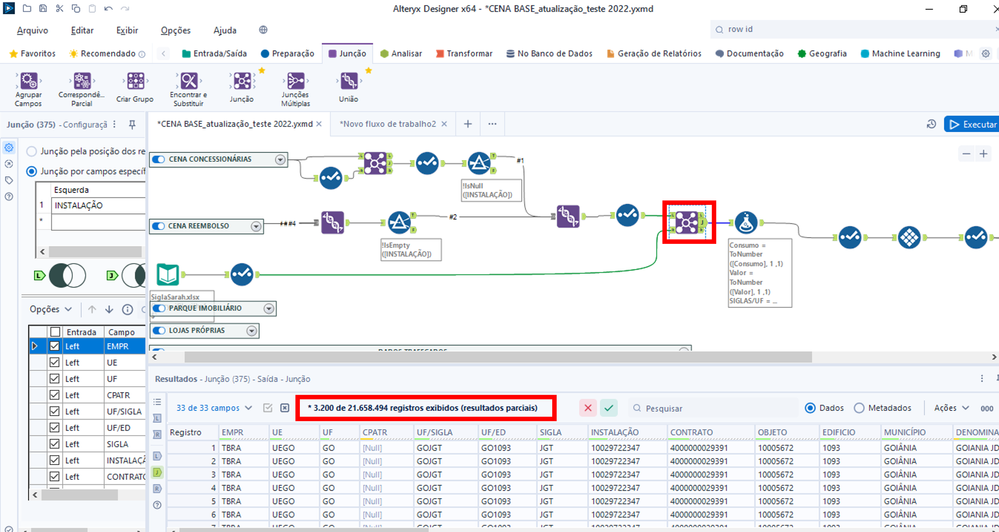999x532 pixels.
Task: Click the open workflow folder icon
Action: coord(25,9)
